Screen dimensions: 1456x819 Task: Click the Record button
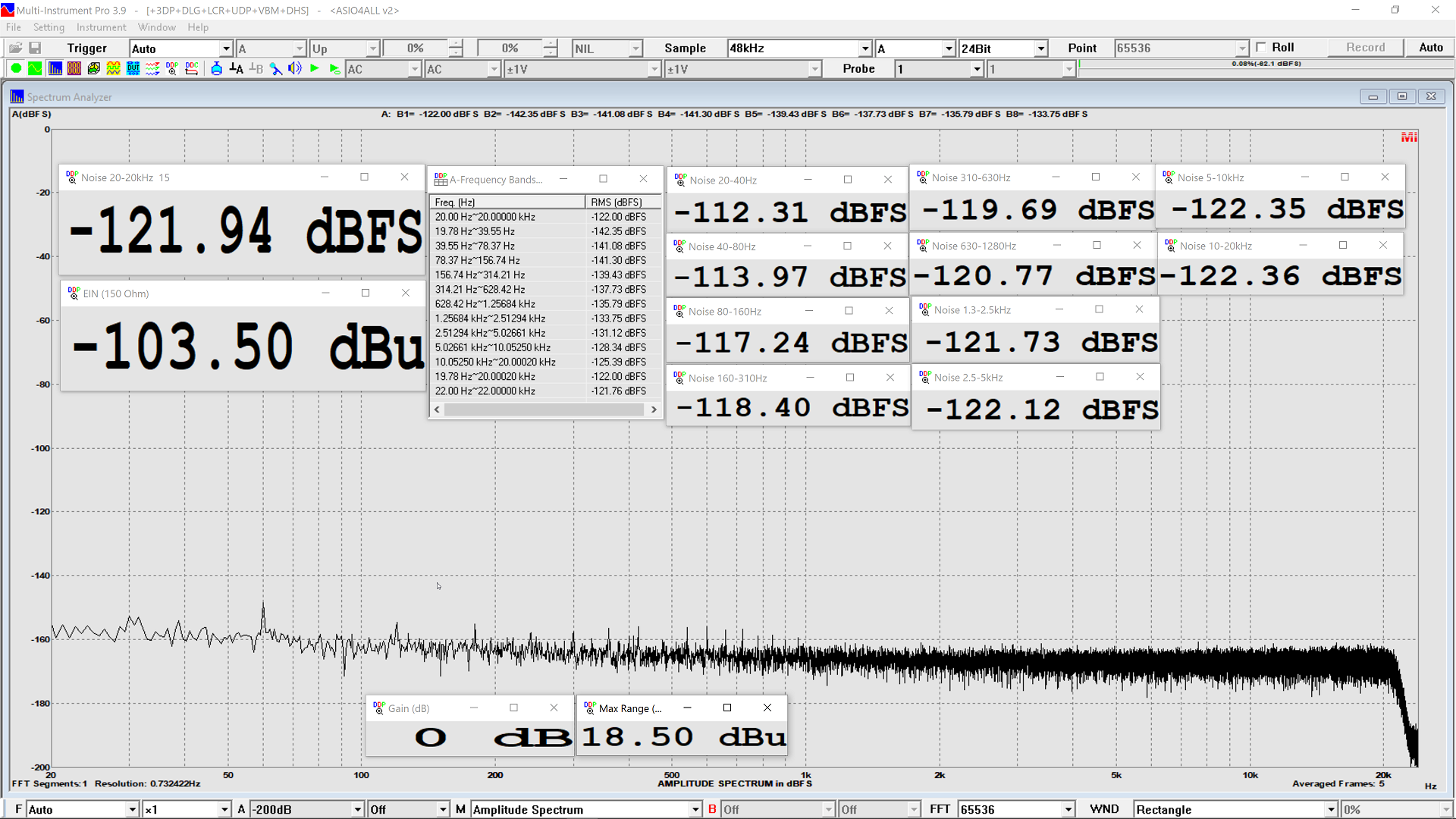[1365, 47]
